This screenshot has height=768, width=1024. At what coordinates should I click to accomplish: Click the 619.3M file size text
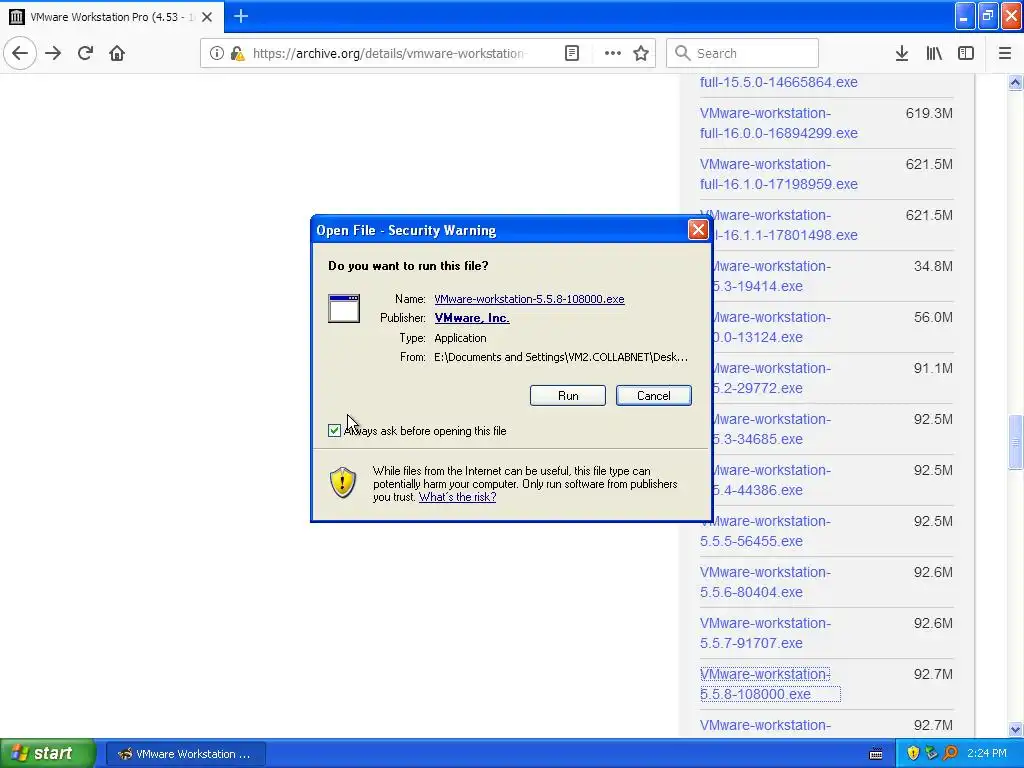coord(929,113)
